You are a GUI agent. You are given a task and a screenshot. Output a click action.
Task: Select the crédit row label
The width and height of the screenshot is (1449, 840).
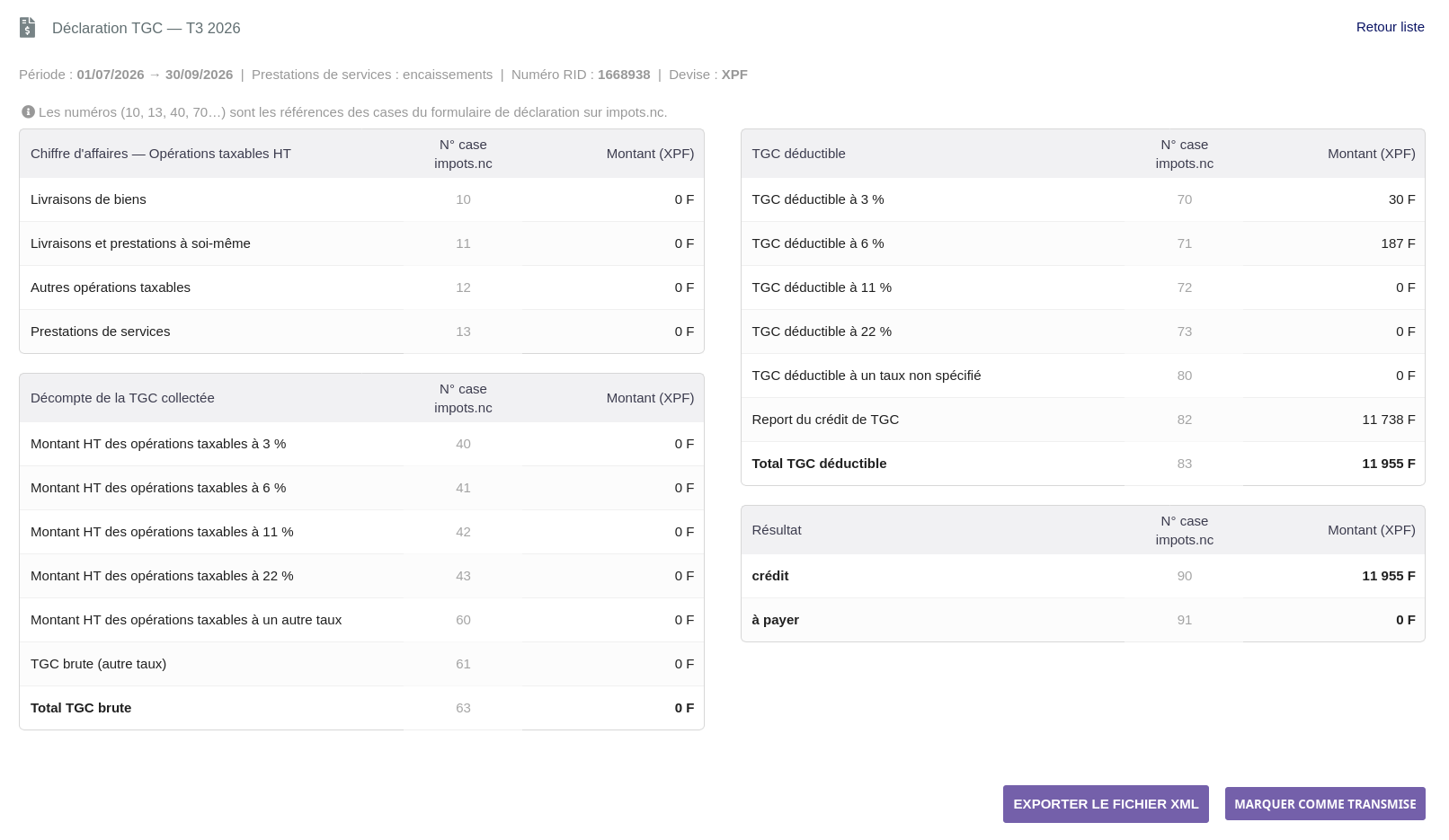770,576
